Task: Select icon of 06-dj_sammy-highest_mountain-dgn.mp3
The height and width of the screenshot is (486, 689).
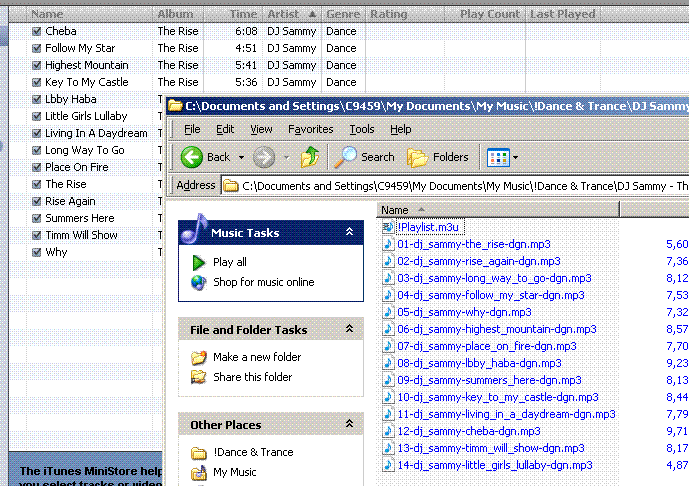Action: click(388, 330)
